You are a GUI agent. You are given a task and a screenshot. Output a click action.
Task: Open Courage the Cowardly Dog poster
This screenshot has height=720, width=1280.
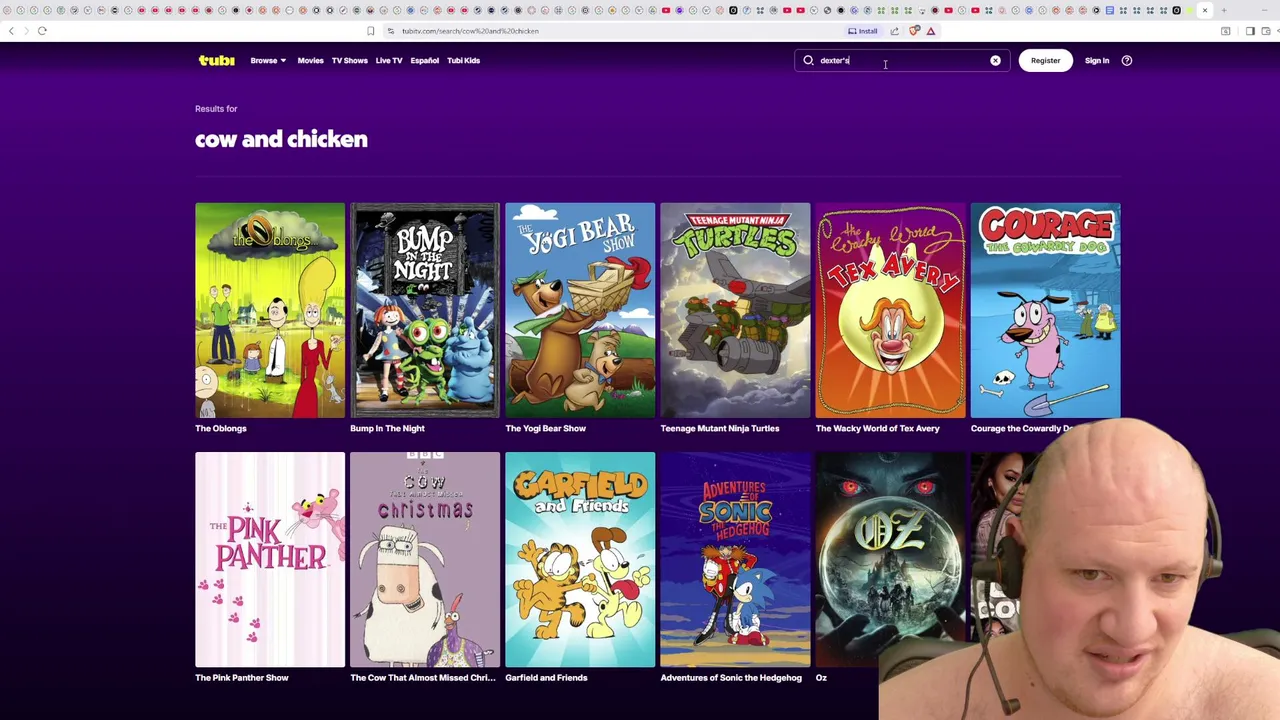[x=1045, y=310]
